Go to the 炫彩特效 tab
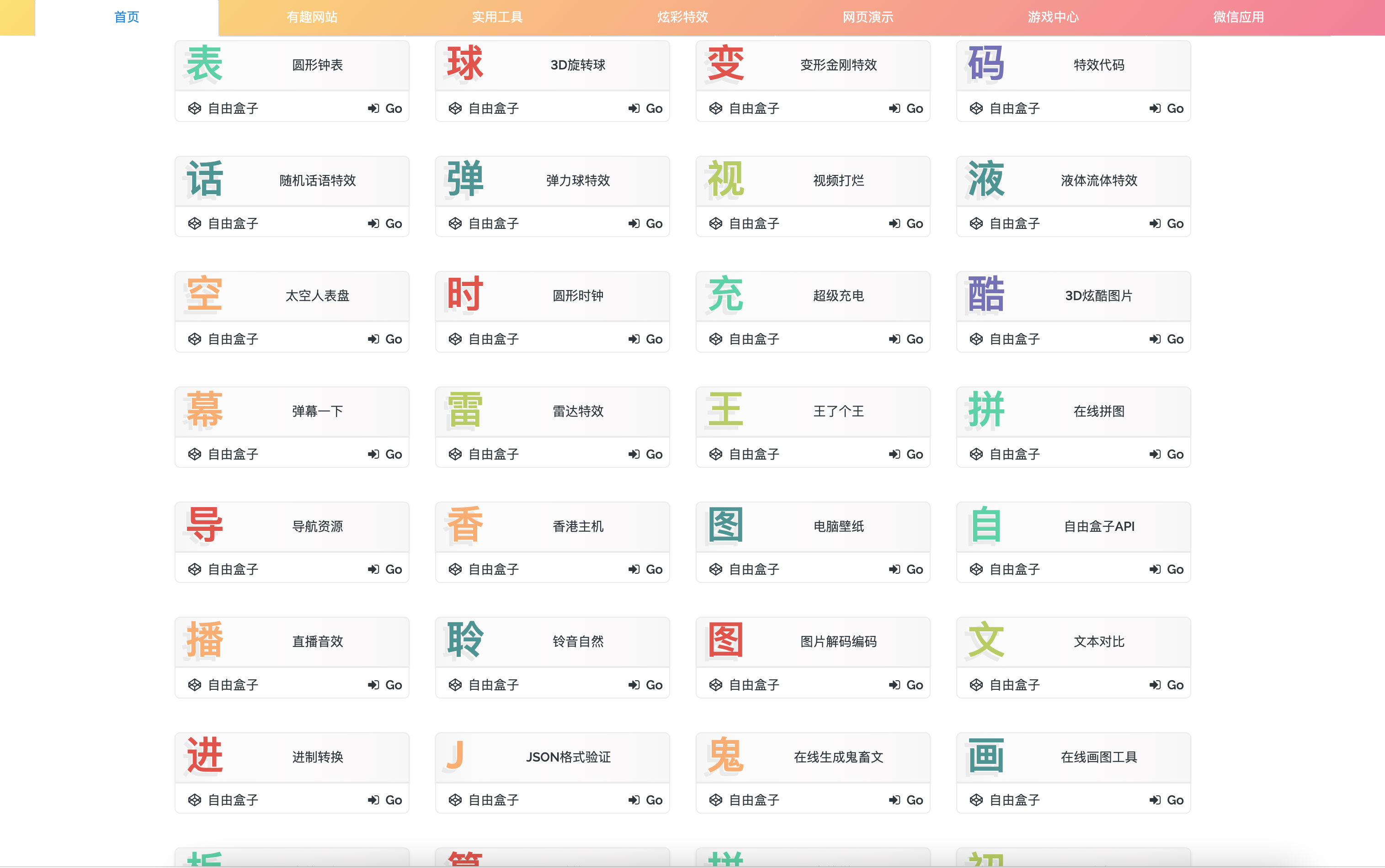Viewport: 1385px width, 868px height. tap(683, 17)
